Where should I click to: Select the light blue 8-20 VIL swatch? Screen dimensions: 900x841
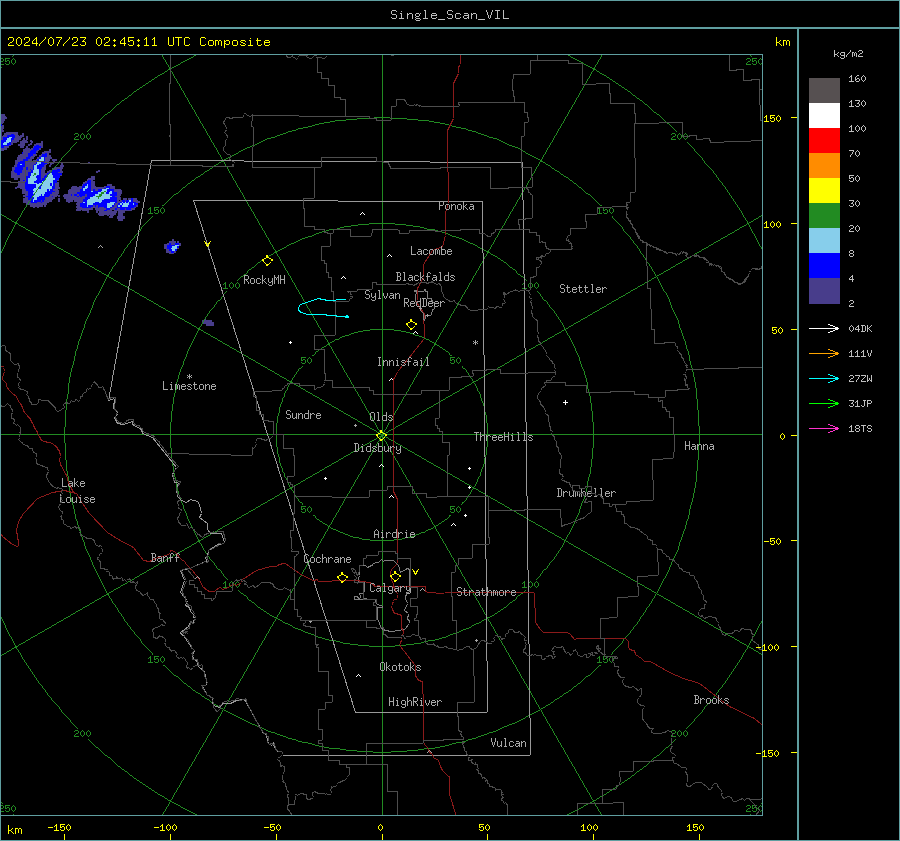[x=824, y=241]
